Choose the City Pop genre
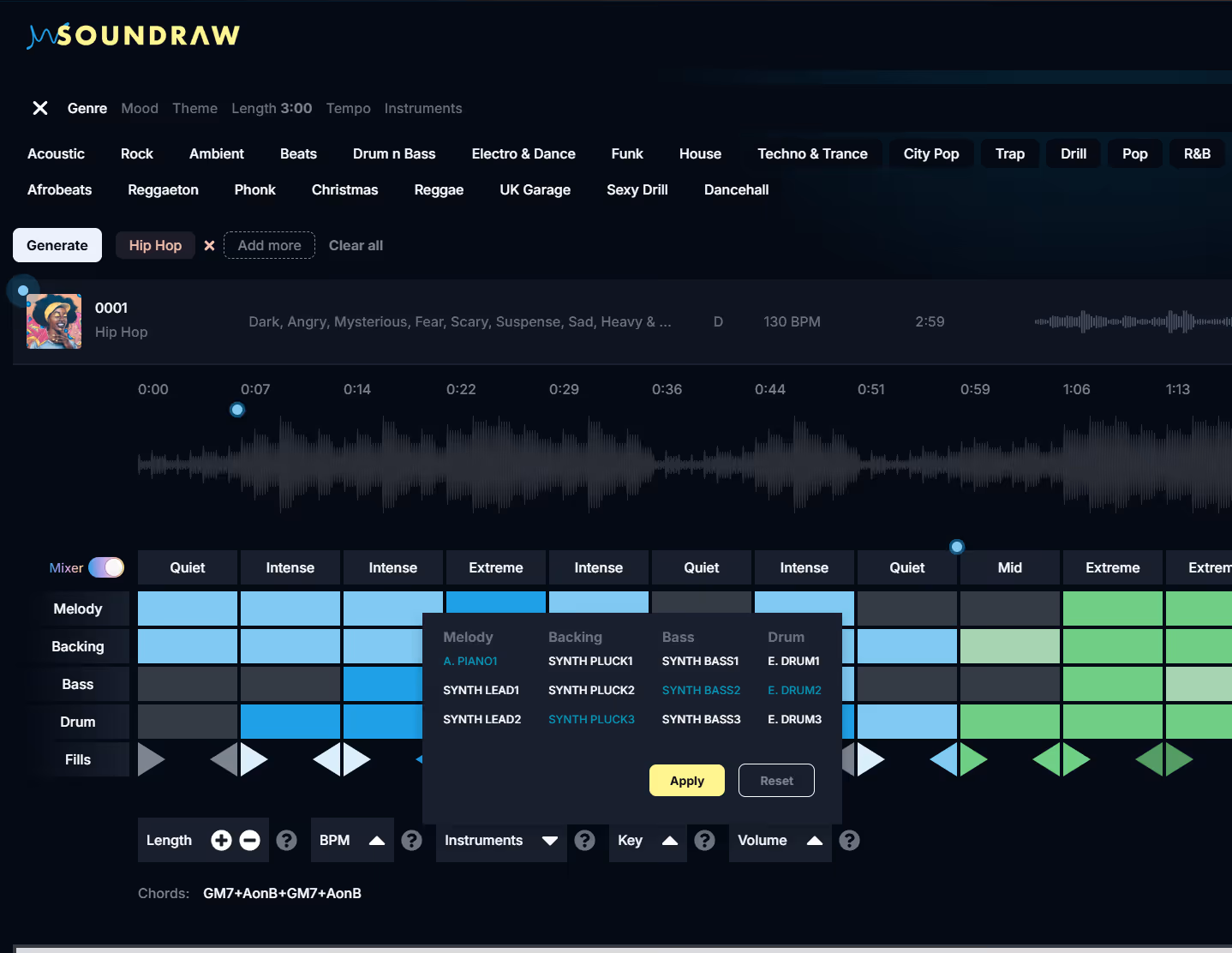This screenshot has width=1232, height=953. pos(931,154)
